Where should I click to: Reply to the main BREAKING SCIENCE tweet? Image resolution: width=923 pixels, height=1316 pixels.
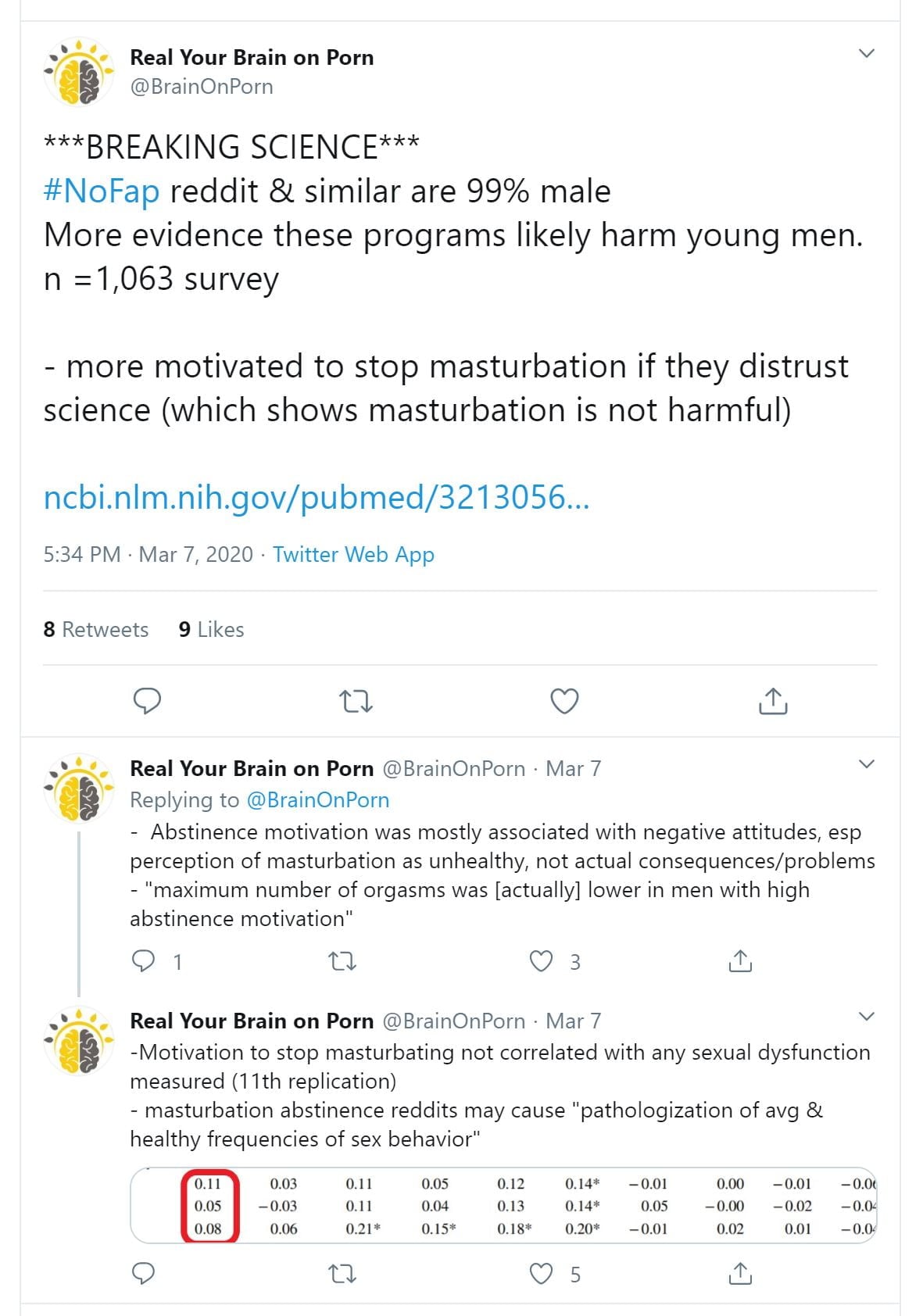tap(147, 701)
